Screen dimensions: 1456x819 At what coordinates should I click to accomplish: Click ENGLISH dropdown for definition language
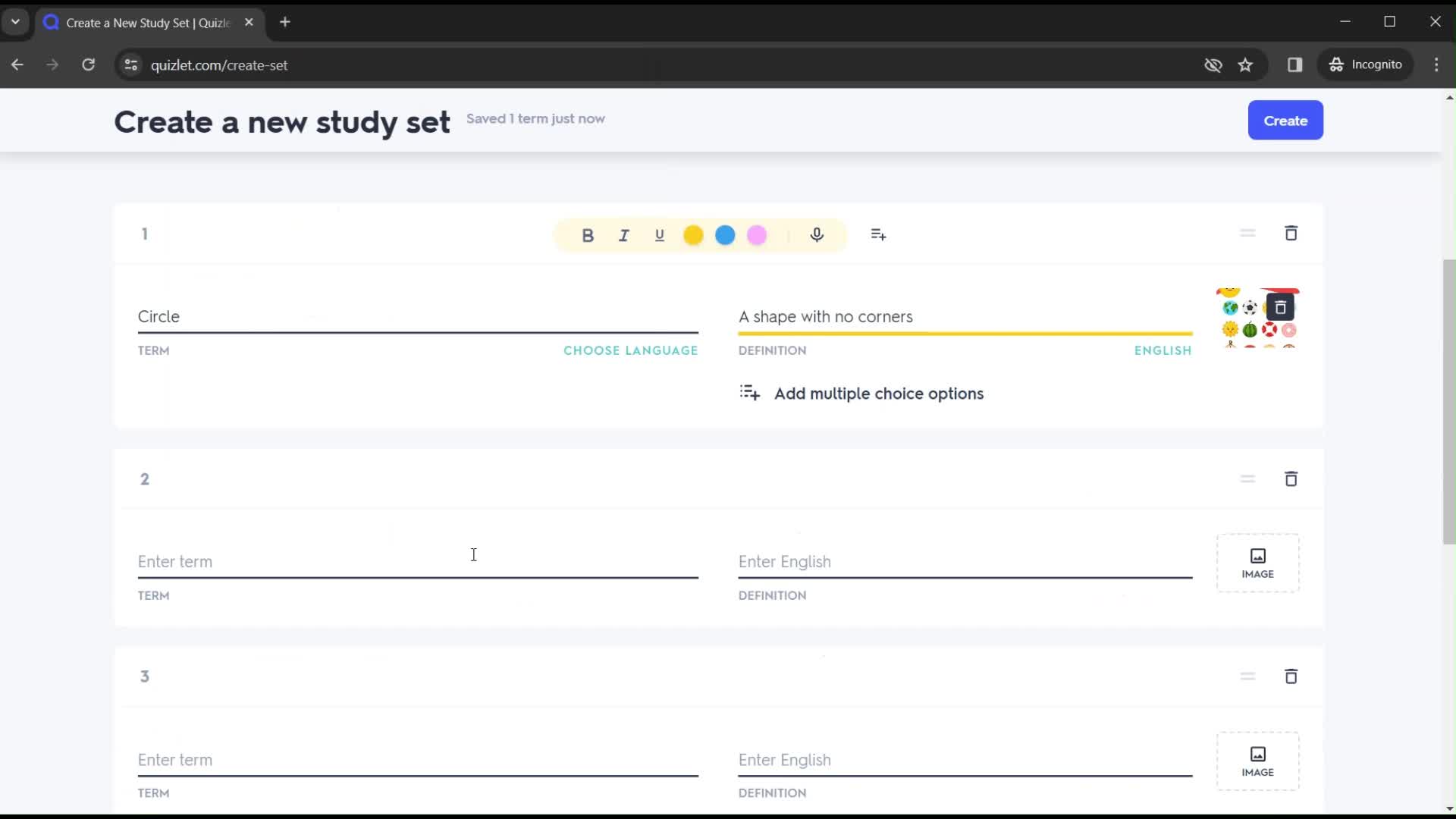tap(1164, 350)
